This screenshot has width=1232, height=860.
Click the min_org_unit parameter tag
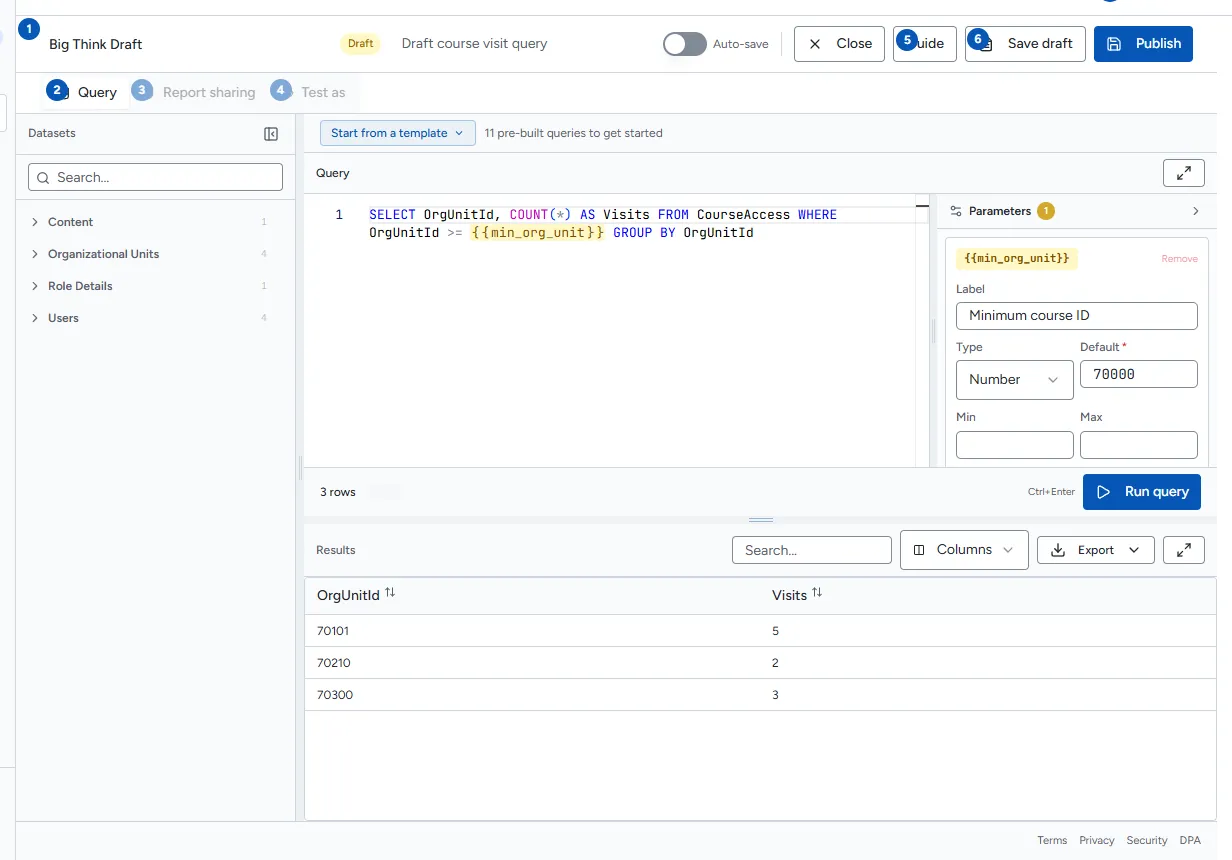tap(1017, 259)
